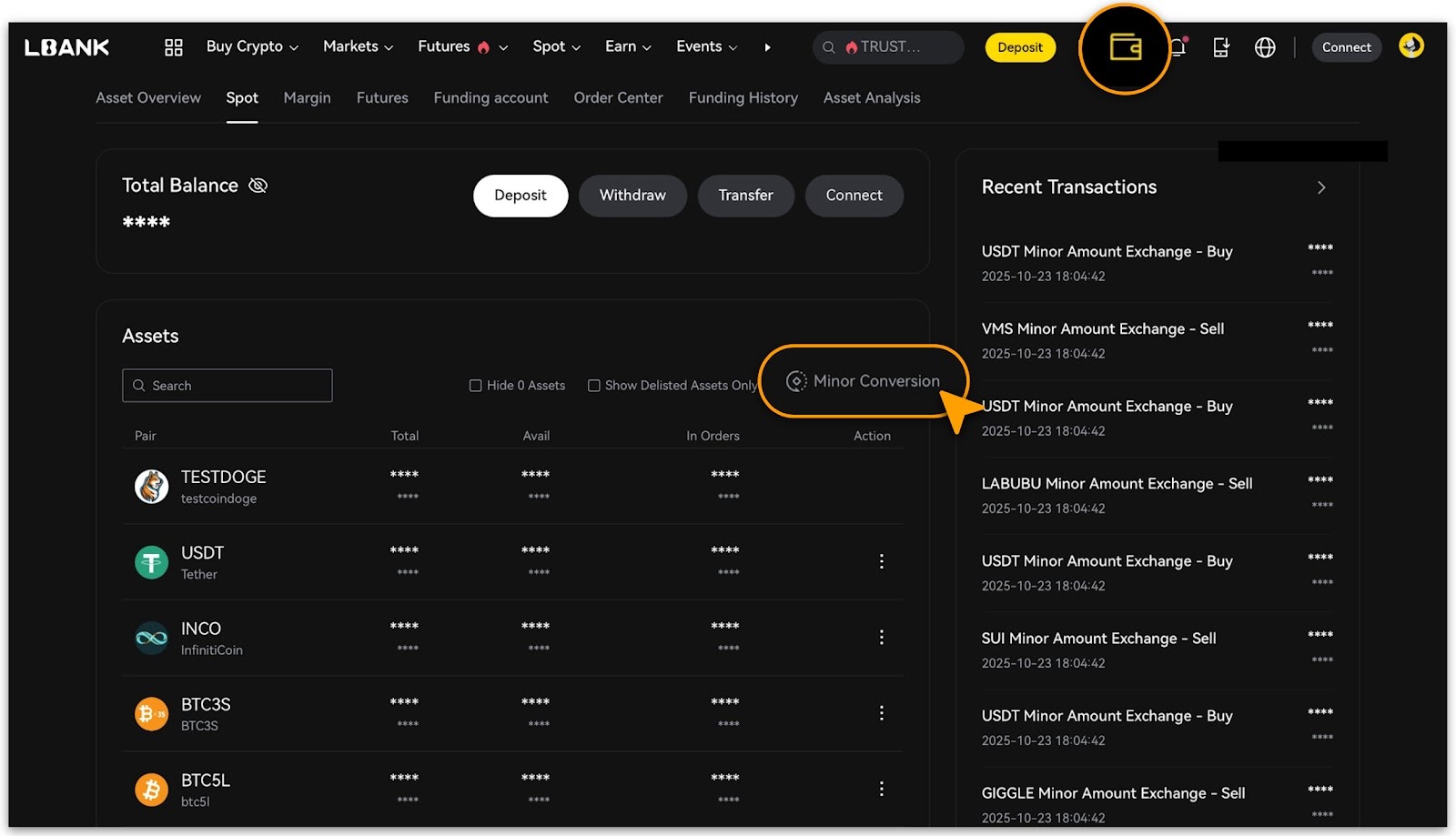Expand the Earn dropdown menu
Image resolution: width=1456 pixels, height=836 pixels.
tap(628, 46)
